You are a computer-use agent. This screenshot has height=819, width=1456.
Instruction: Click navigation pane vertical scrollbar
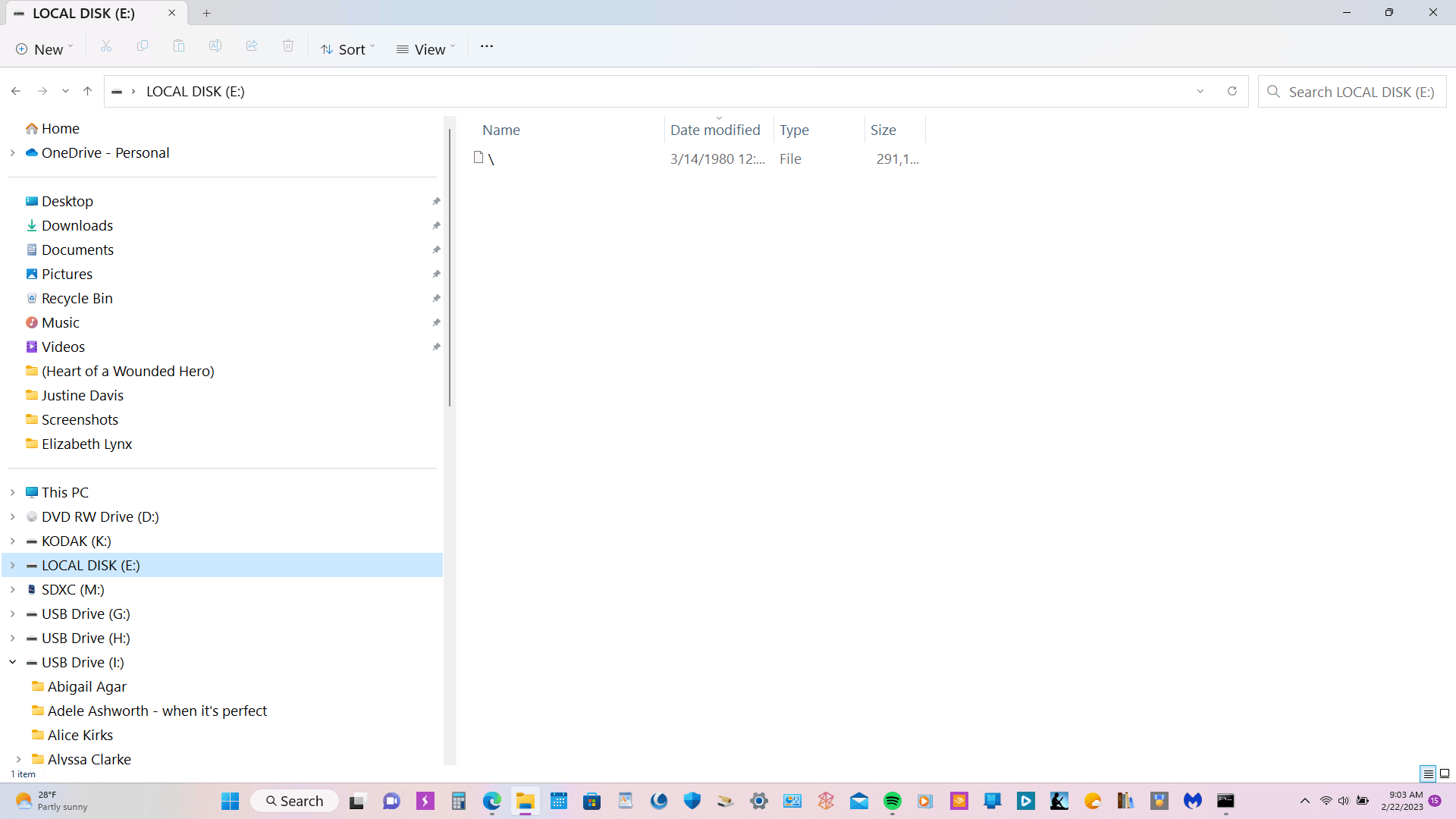[450, 265]
